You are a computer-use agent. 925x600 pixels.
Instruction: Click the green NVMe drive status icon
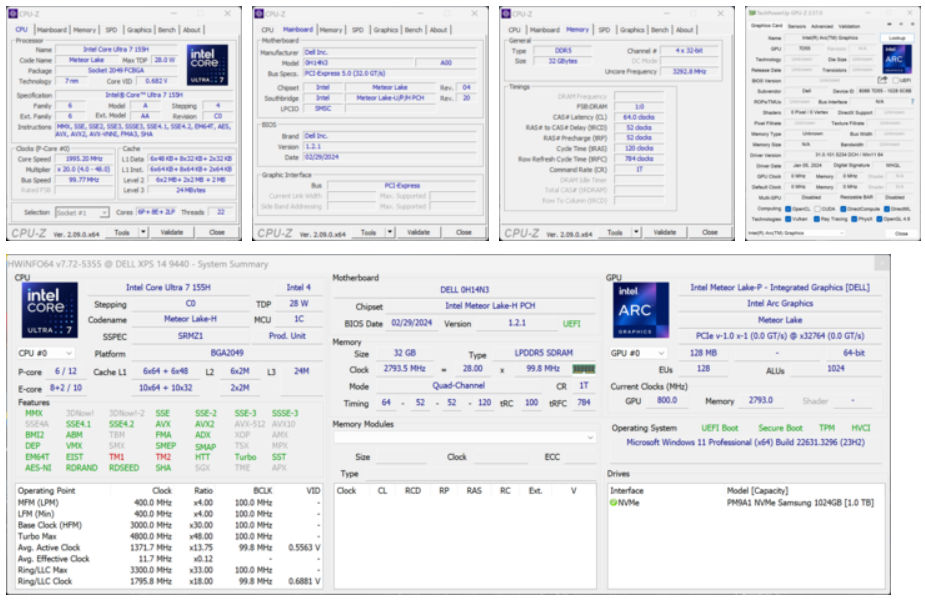pos(613,503)
